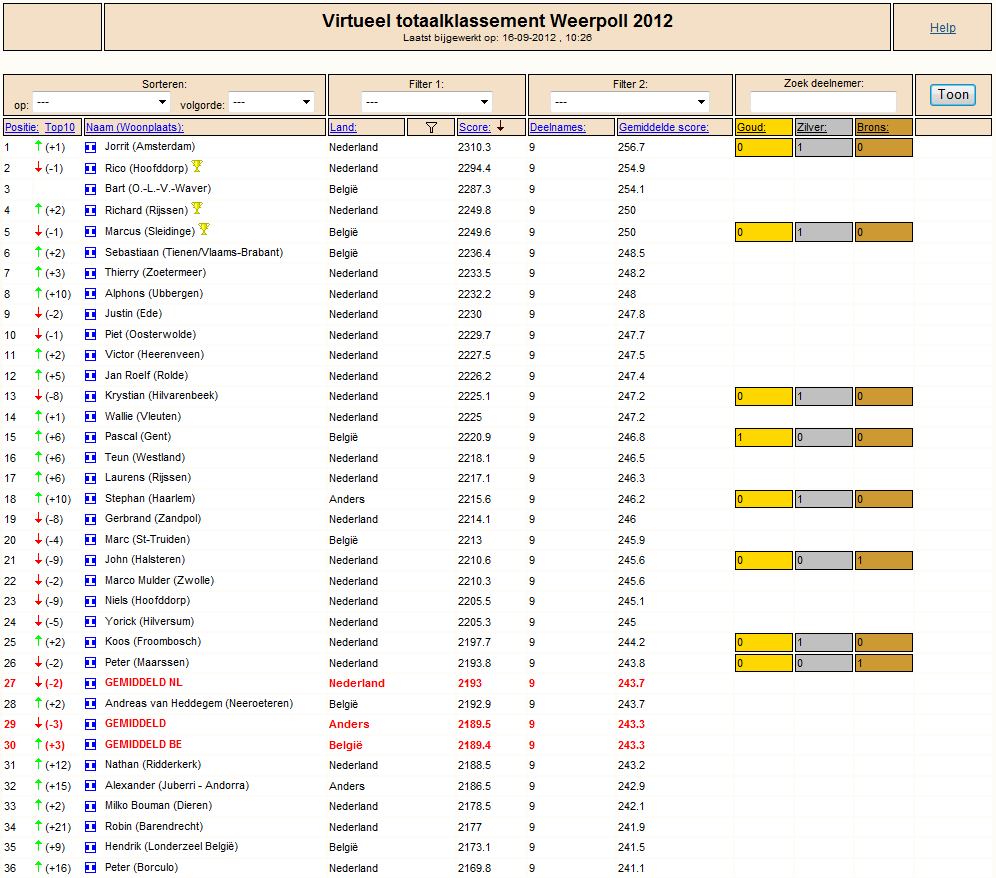Image resolution: width=996 pixels, height=878 pixels.
Task: Open detail icon for Marcus (Sleidinge)
Action: [90, 232]
